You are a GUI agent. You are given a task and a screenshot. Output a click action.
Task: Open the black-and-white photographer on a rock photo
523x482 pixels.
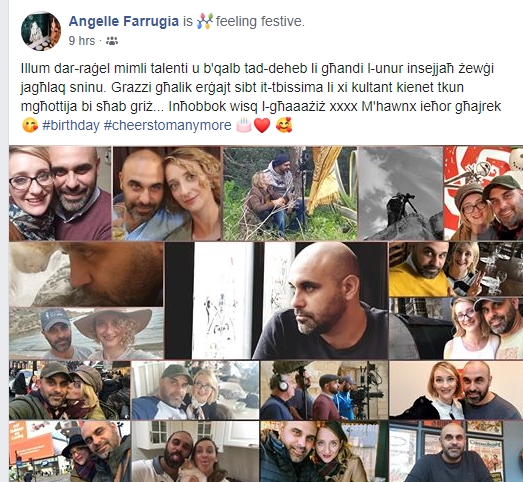tap(400, 193)
